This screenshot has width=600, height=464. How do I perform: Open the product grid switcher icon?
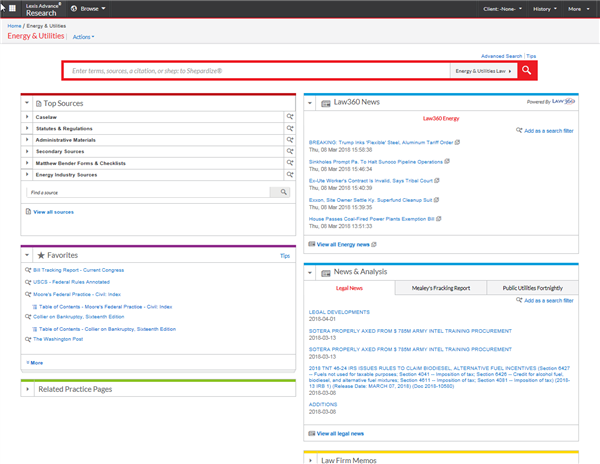(x=12, y=8)
